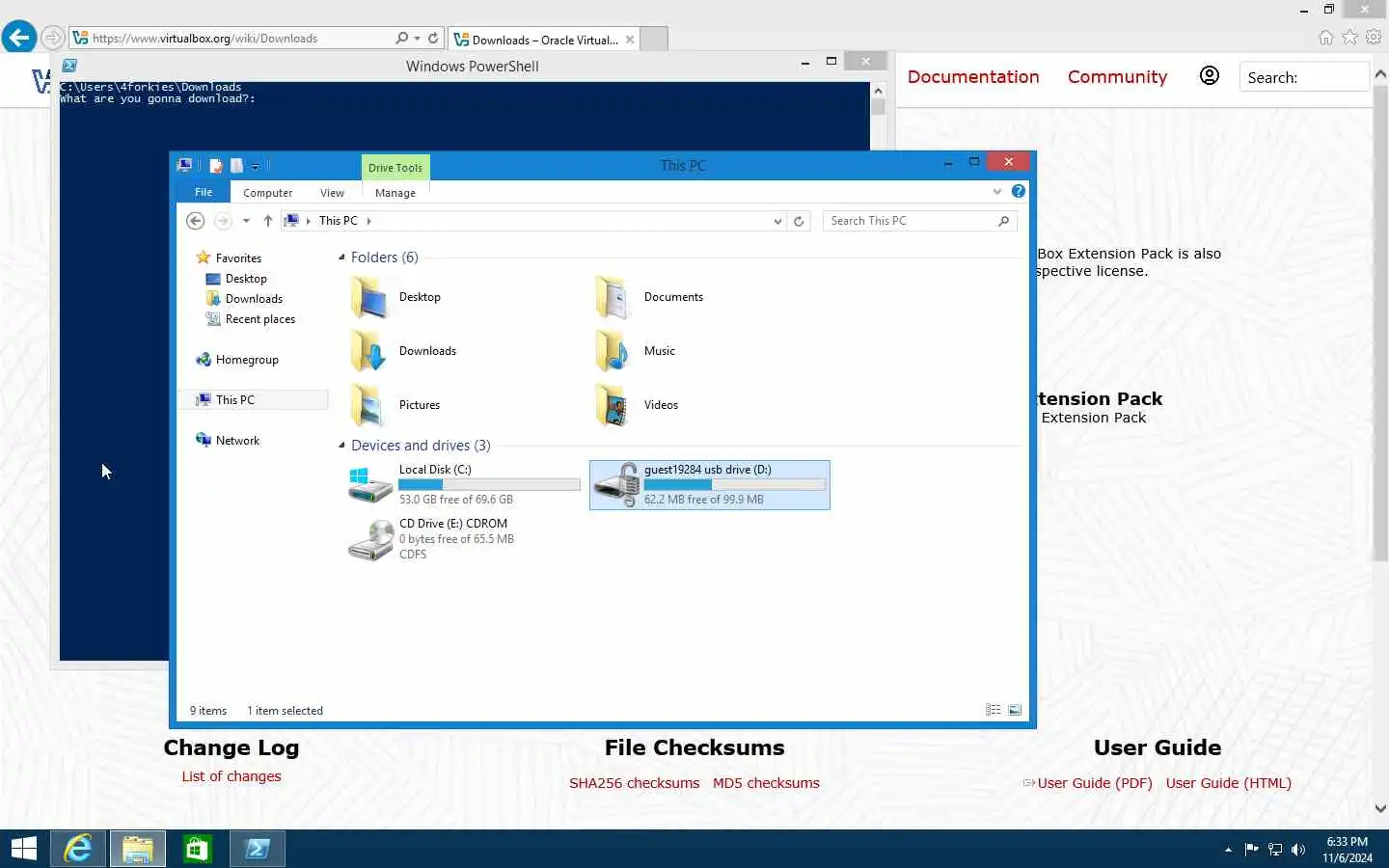
Task: Refresh the This PC view
Action: pyautogui.click(x=799, y=221)
